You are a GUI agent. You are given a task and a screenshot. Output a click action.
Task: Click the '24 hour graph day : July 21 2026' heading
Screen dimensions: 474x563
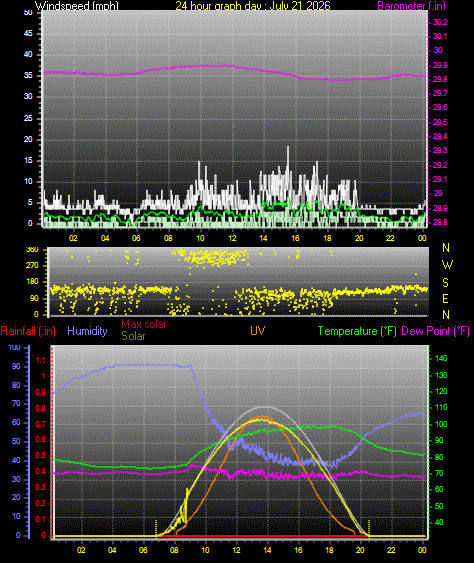(x=253, y=5)
